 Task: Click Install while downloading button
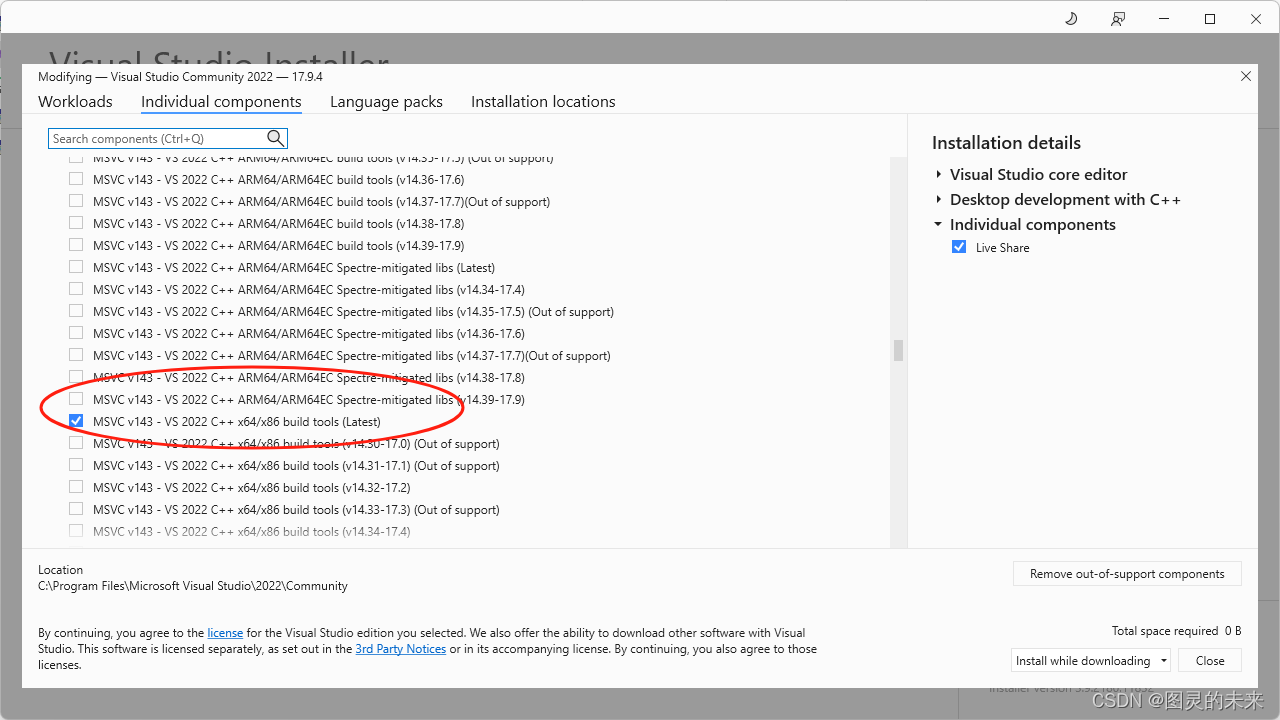click(x=1083, y=661)
